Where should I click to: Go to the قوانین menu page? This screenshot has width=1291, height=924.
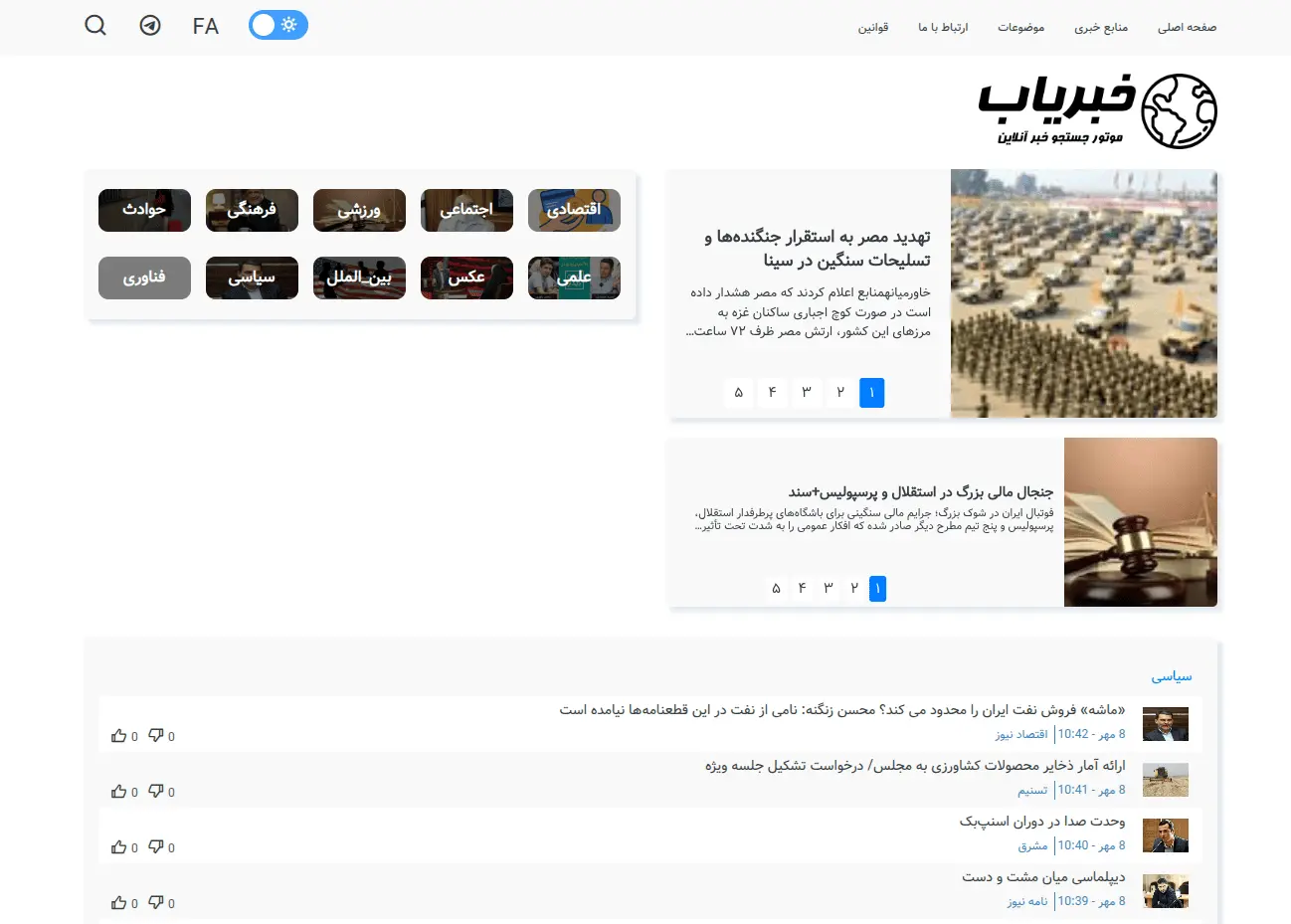tap(873, 28)
